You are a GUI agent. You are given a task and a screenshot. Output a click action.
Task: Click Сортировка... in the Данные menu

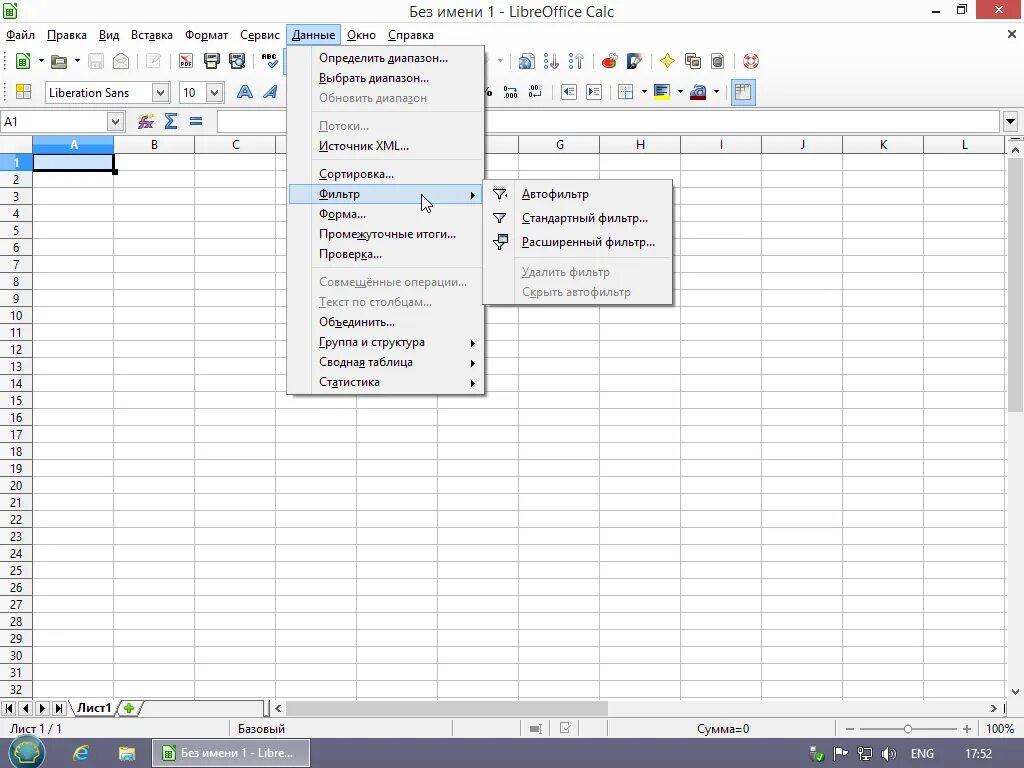click(x=385, y=174)
